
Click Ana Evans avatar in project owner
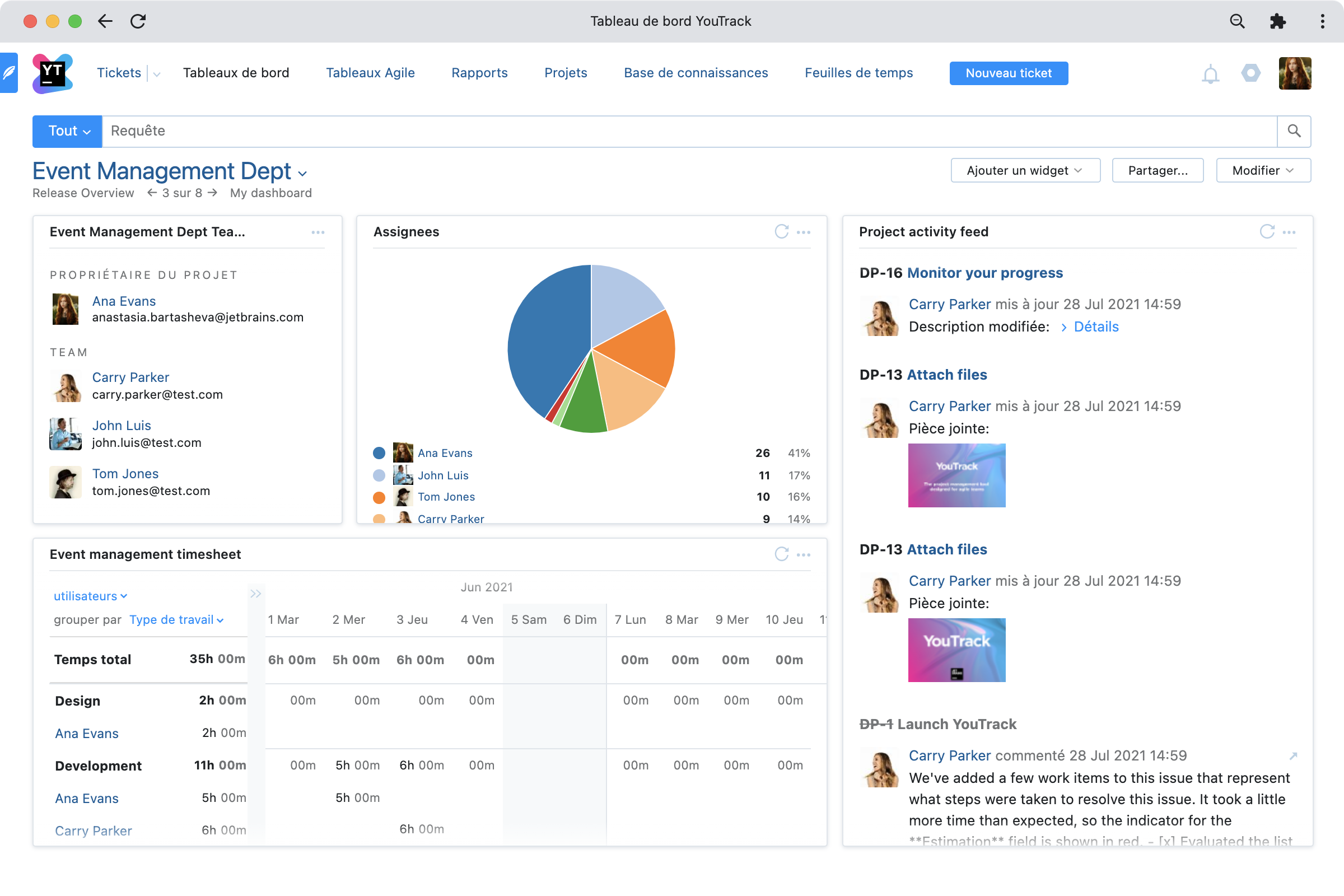pos(65,309)
